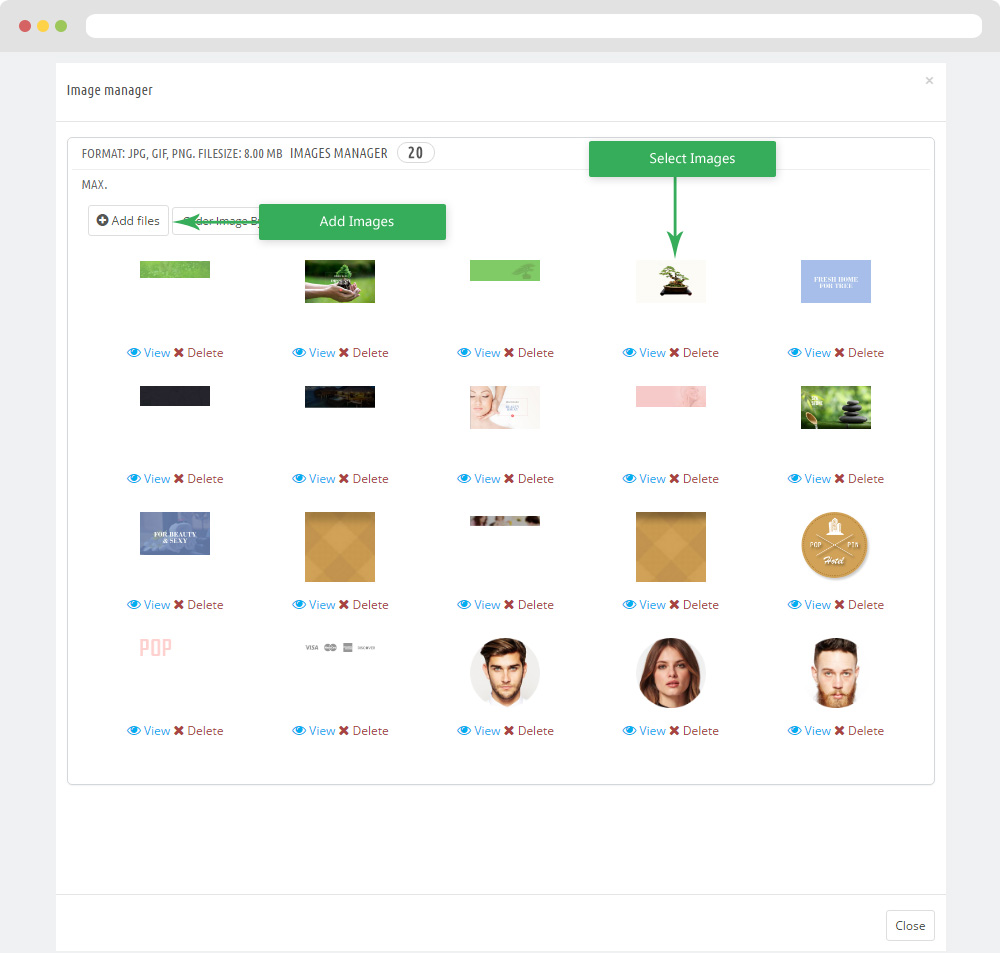Delete the bonsai tree image
The width and height of the screenshot is (1000, 953).
pyautogui.click(x=693, y=353)
